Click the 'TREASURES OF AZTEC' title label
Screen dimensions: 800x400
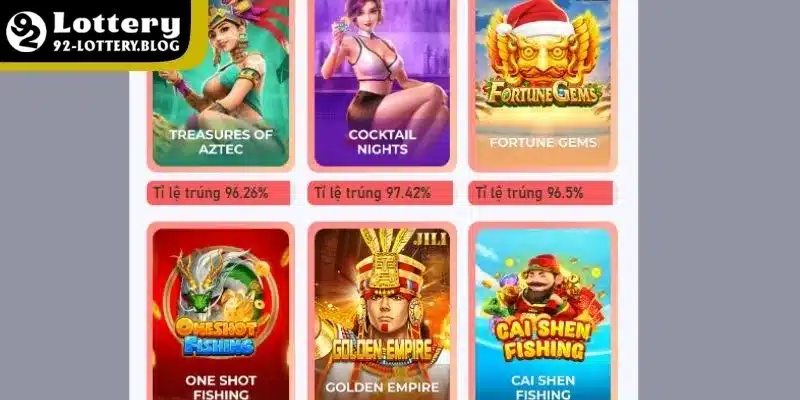click(221, 142)
